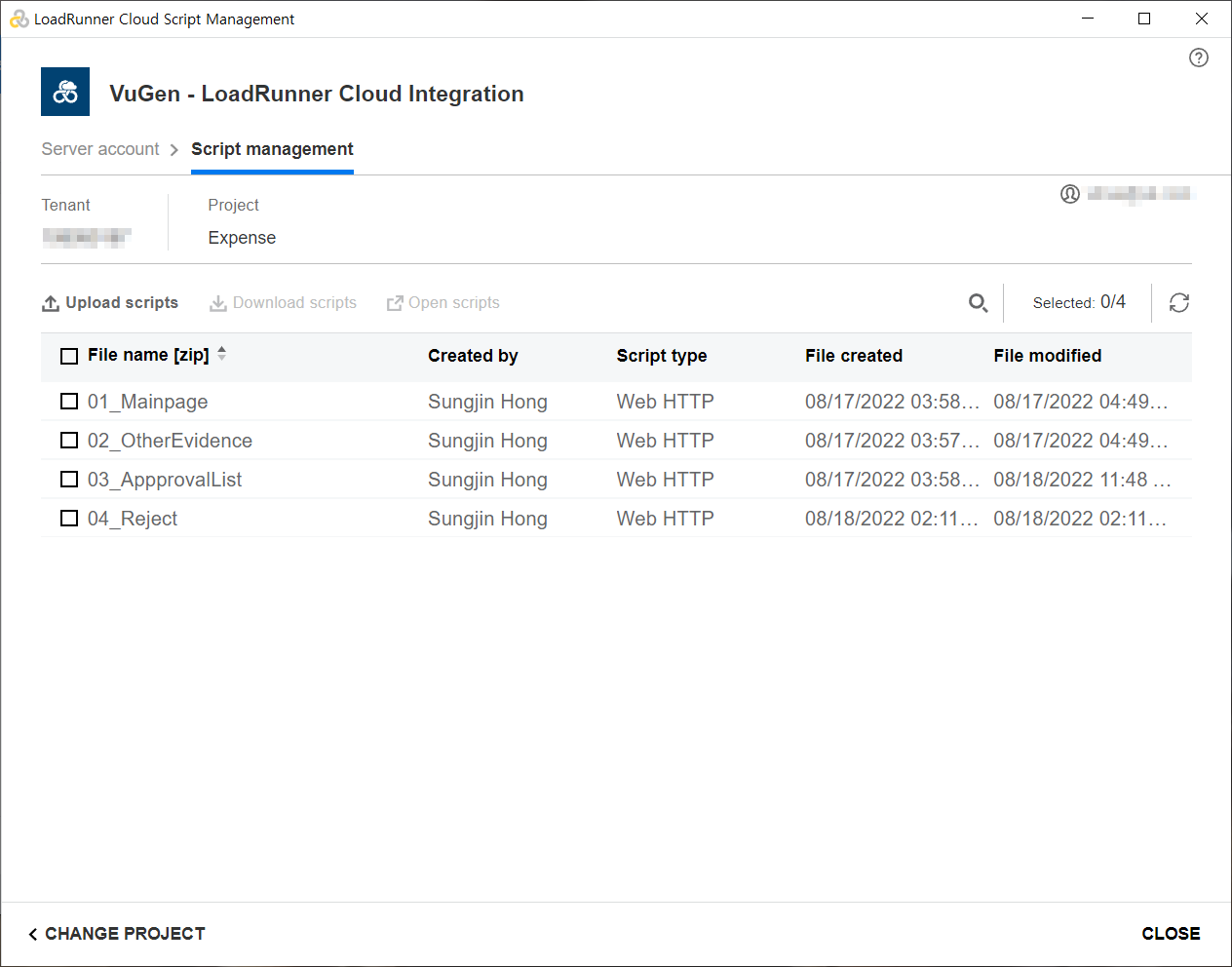Viewport: 1232px width, 967px height.
Task: Refresh the script list
Action: tap(1178, 303)
